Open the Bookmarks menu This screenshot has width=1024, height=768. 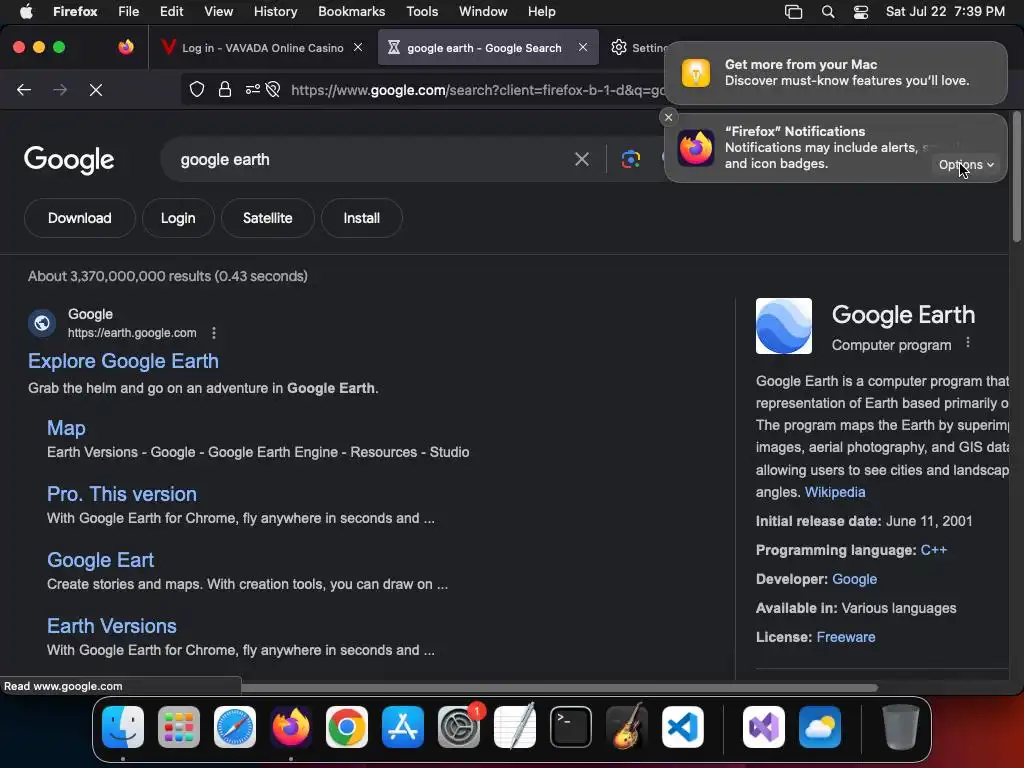[351, 11]
